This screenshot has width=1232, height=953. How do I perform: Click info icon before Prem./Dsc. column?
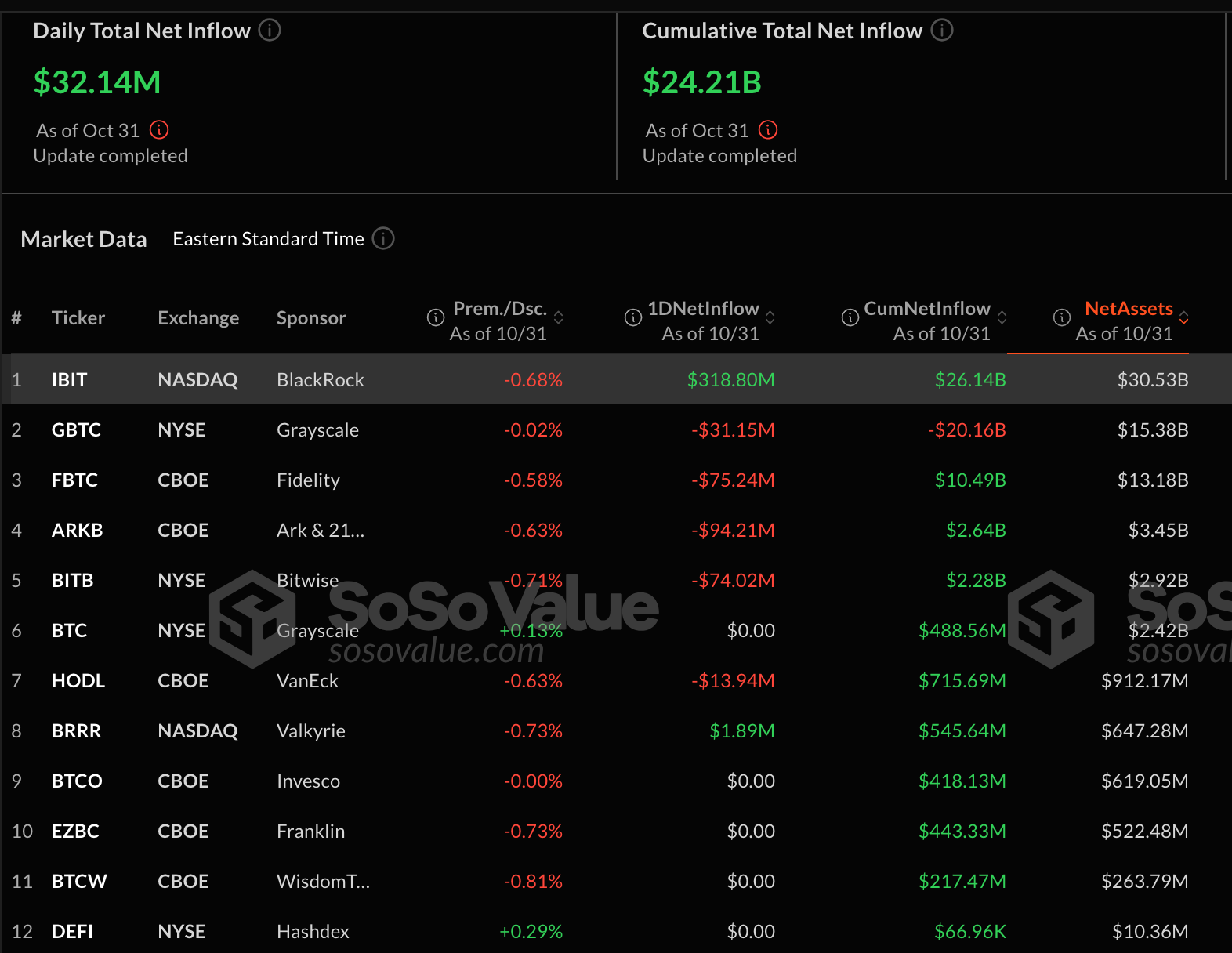tap(435, 317)
